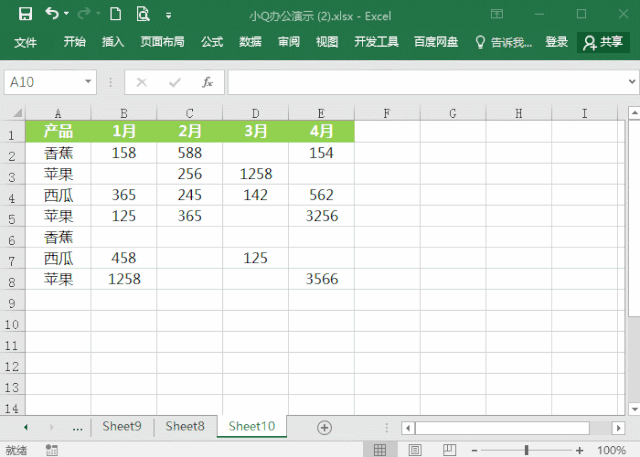The image size is (640, 457).
Task: Click the Redo arrow icon
Action: click(x=84, y=14)
